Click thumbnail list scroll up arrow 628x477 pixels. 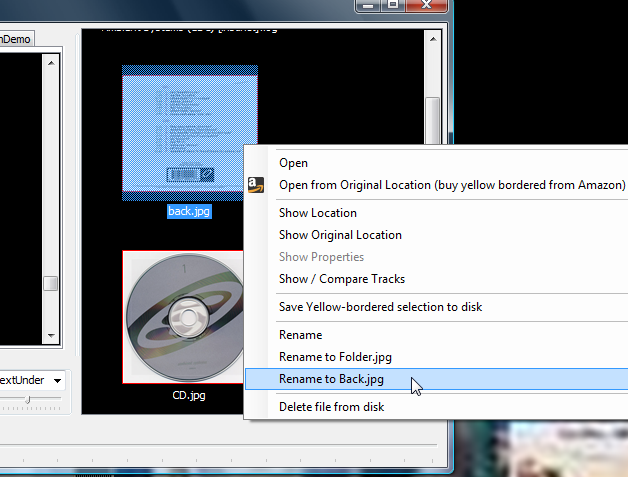click(x=433, y=39)
